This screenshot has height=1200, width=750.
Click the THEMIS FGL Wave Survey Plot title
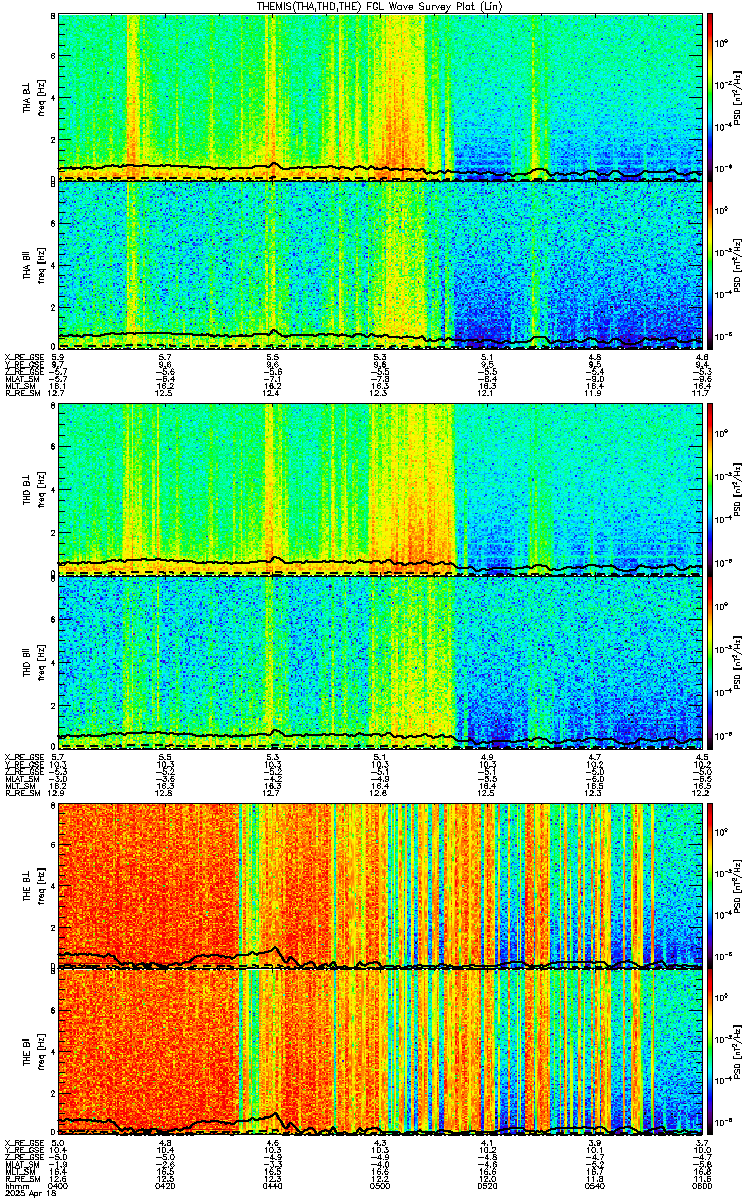[x=381, y=6]
